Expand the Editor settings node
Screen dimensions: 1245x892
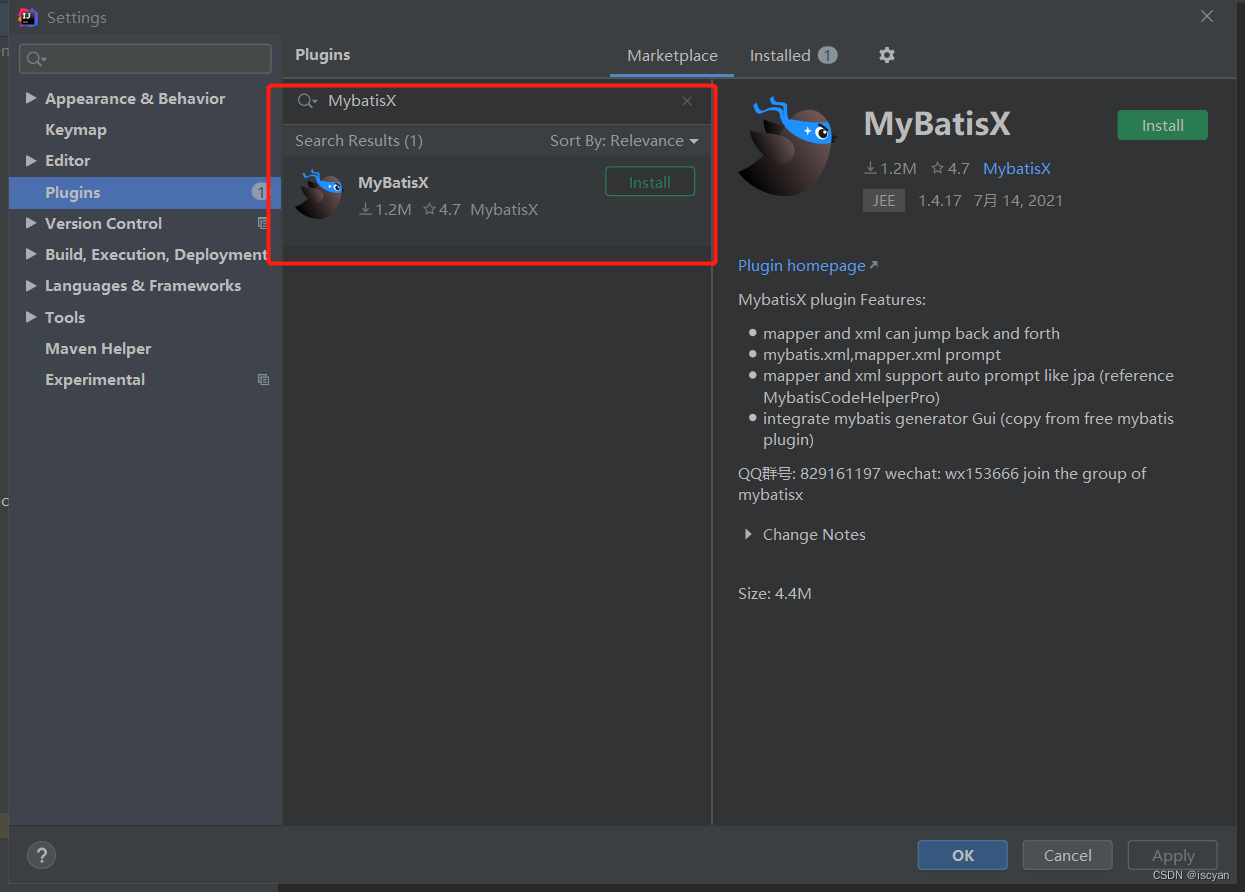click(x=31, y=160)
